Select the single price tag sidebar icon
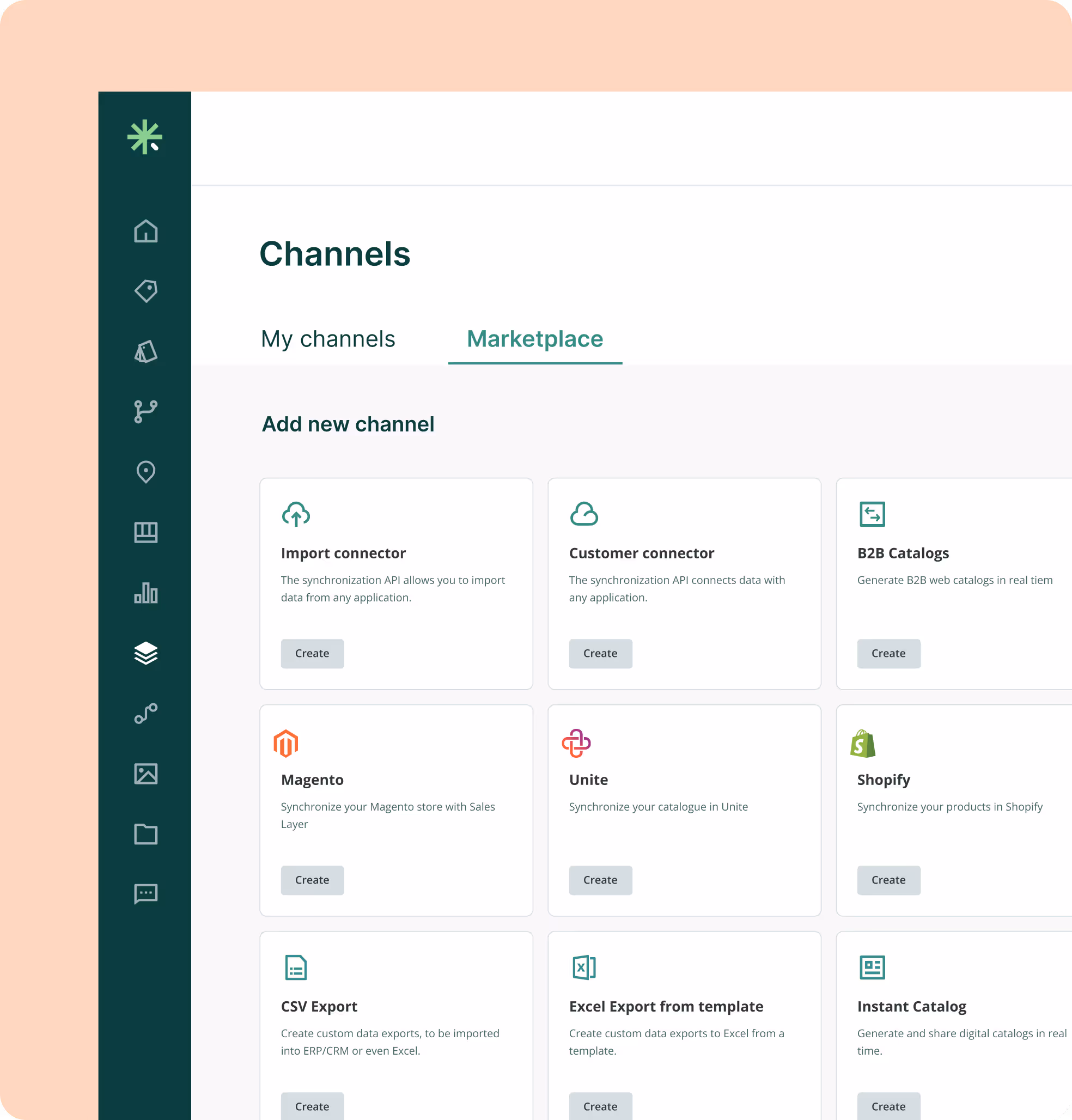1072x1120 pixels. [x=146, y=291]
